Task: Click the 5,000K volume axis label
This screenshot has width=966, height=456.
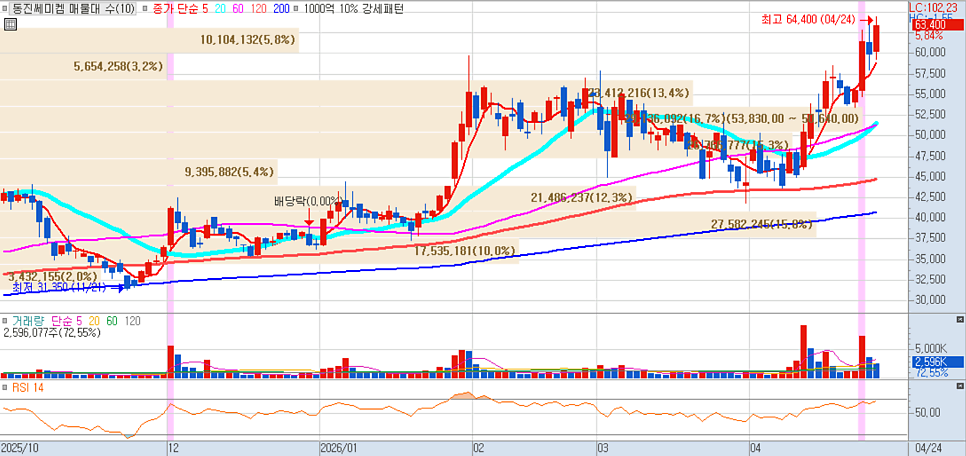Action: [930, 347]
